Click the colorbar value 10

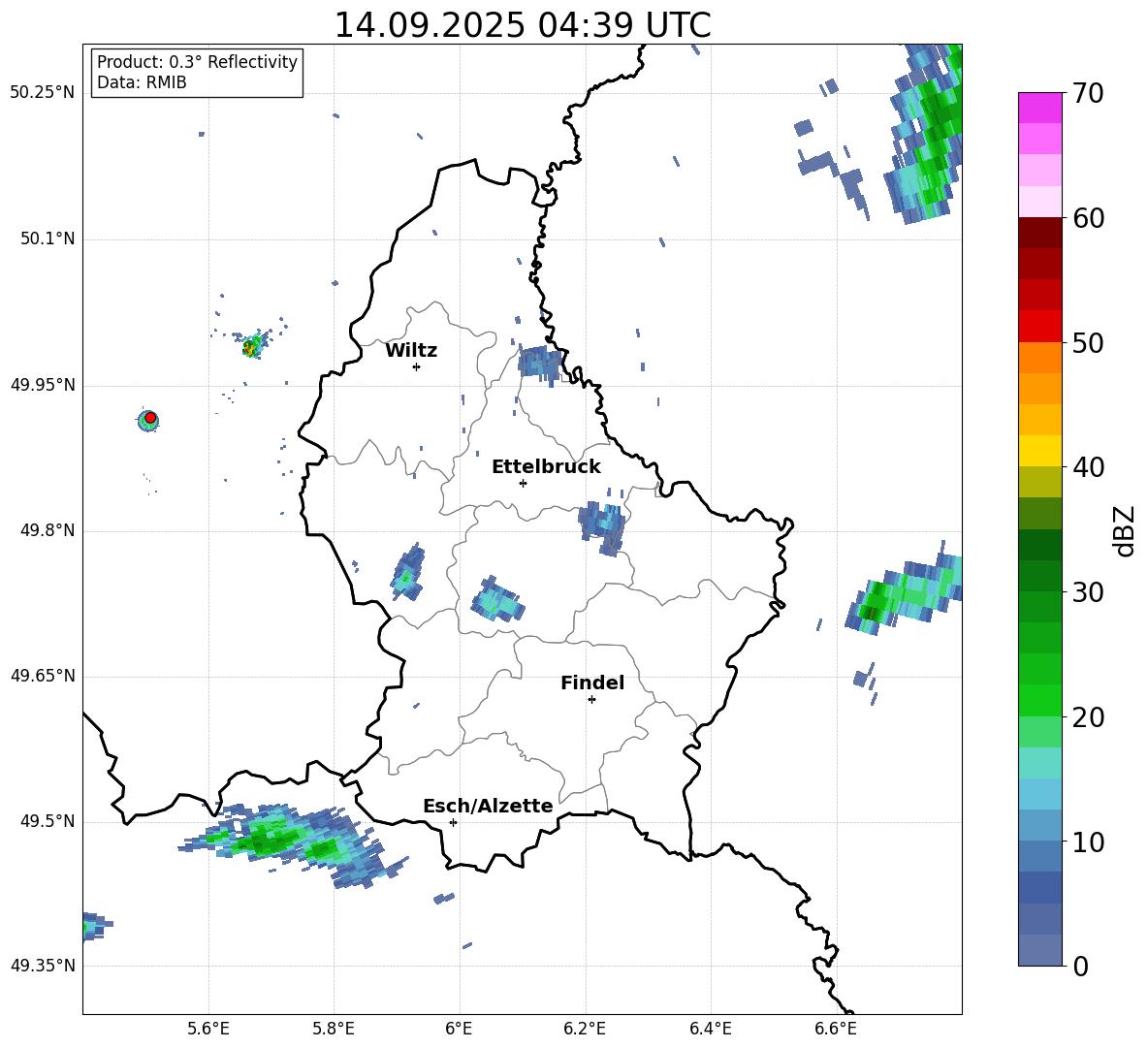(1088, 842)
